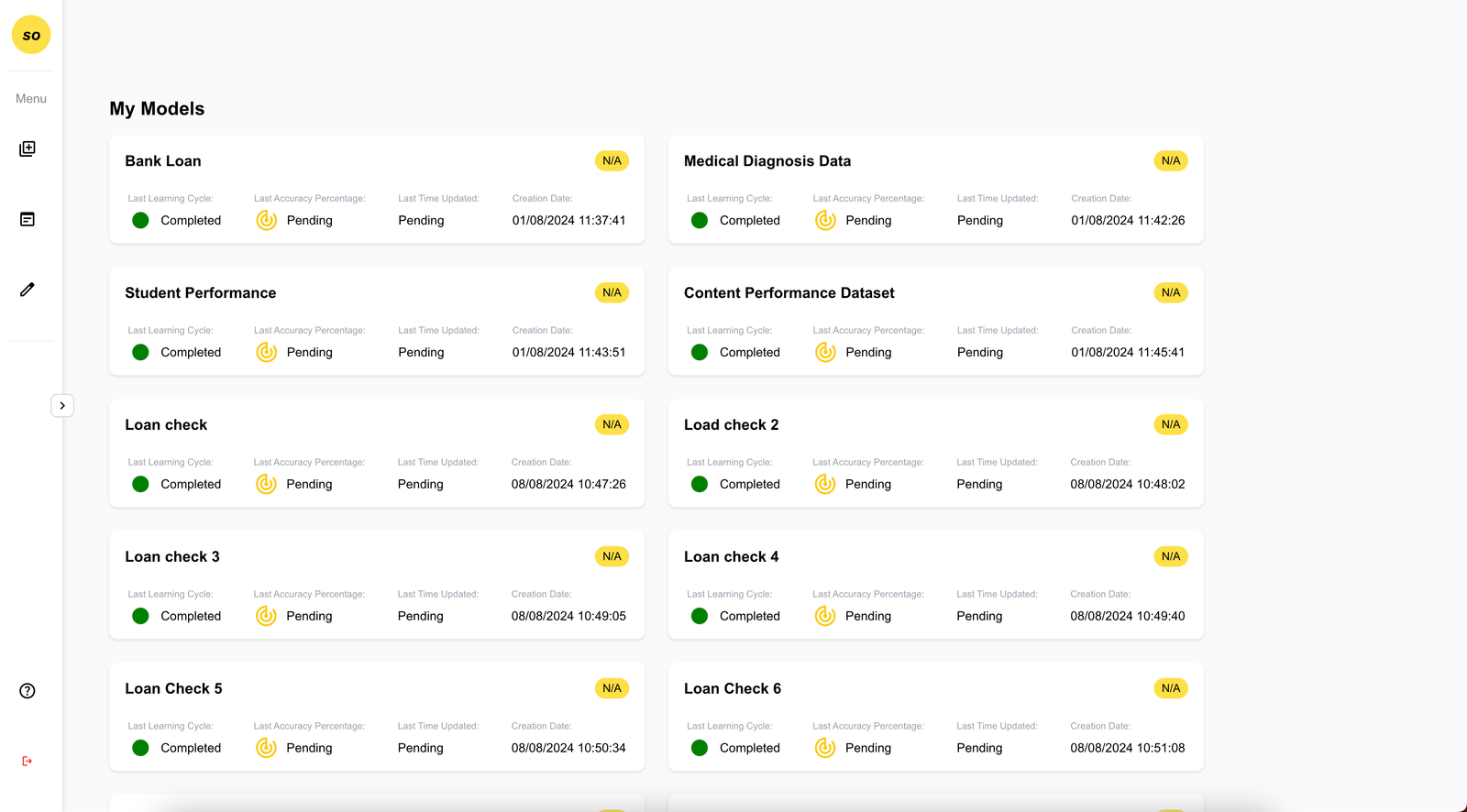Image resolution: width=1467 pixels, height=812 pixels.
Task: Click pending accuracy spinner on Loan check 4
Action: (825, 616)
